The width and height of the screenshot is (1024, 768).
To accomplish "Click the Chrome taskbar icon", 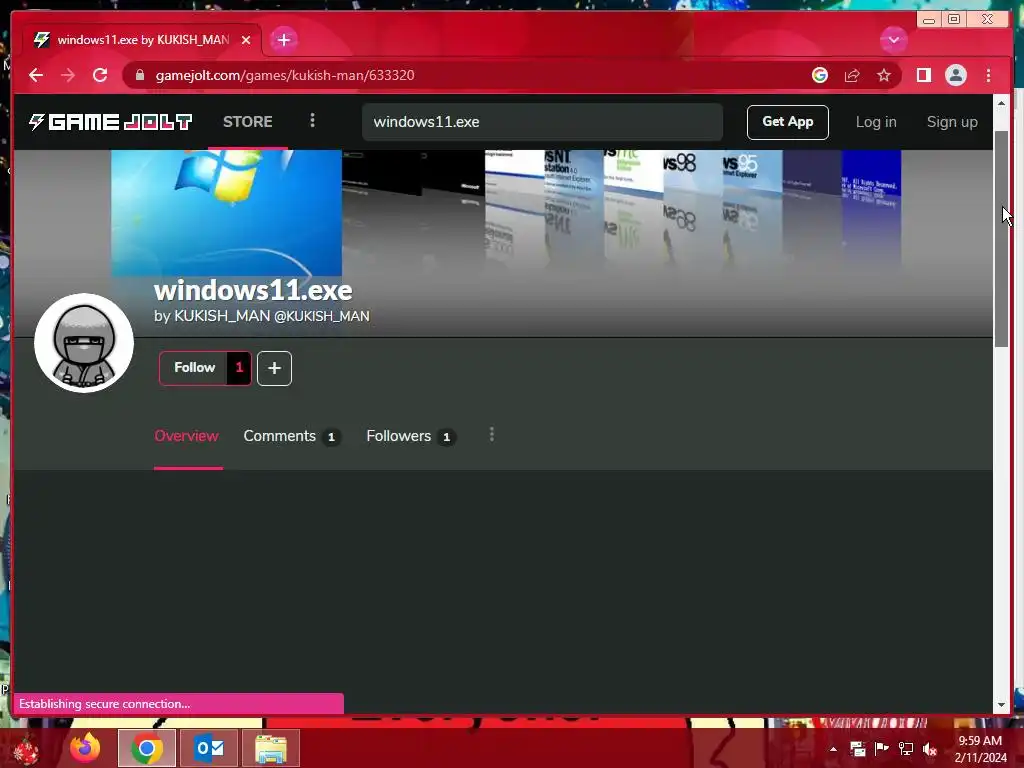I will click(147, 748).
